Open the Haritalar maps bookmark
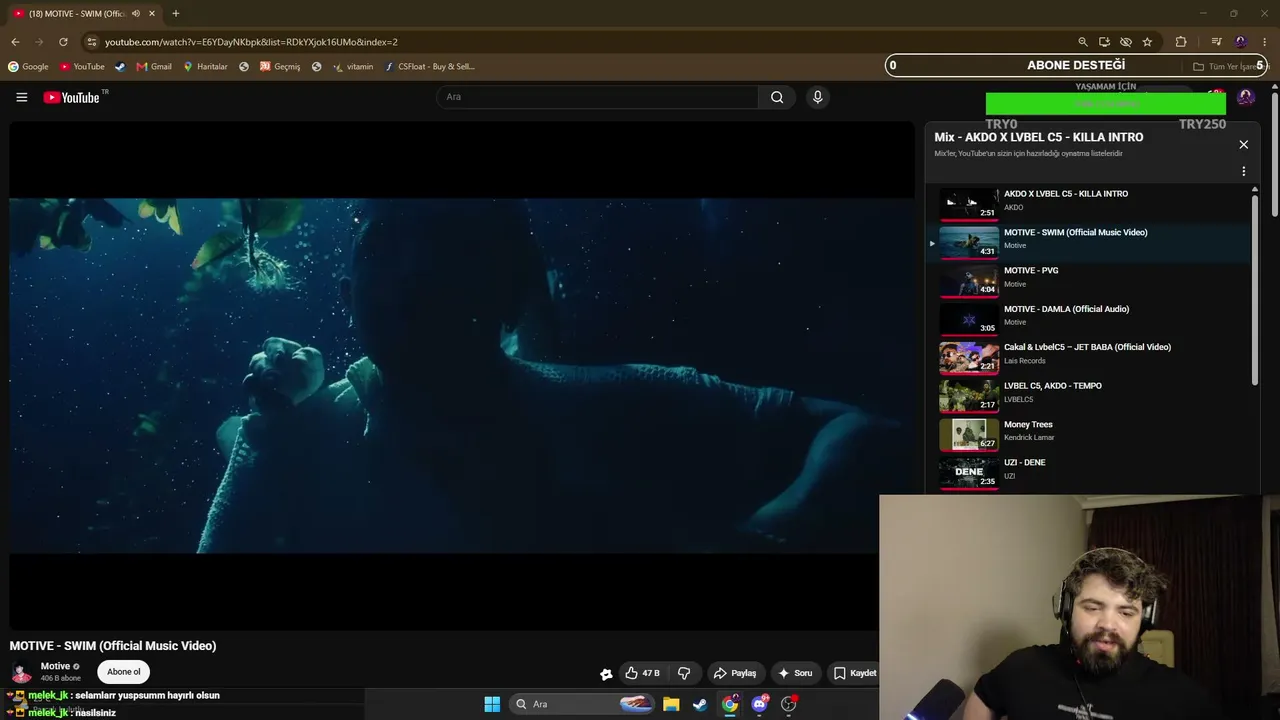 click(x=205, y=67)
